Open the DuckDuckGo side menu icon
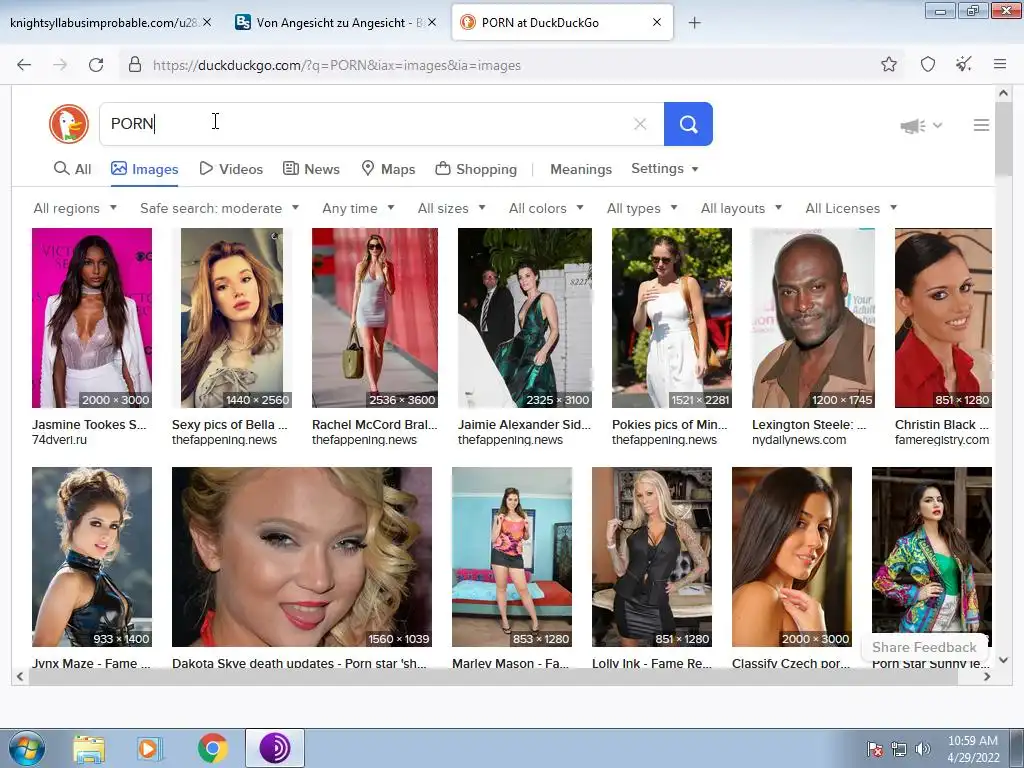The image size is (1024, 768). (981, 125)
